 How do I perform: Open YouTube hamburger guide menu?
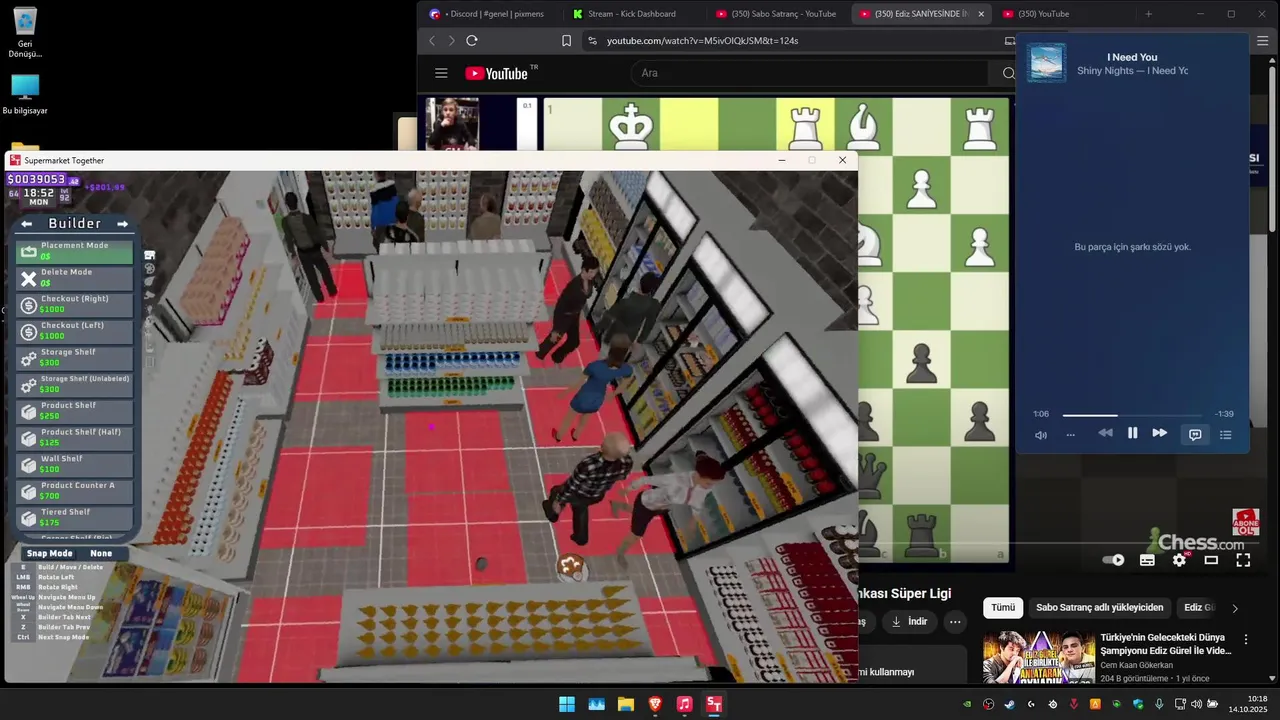click(x=441, y=73)
